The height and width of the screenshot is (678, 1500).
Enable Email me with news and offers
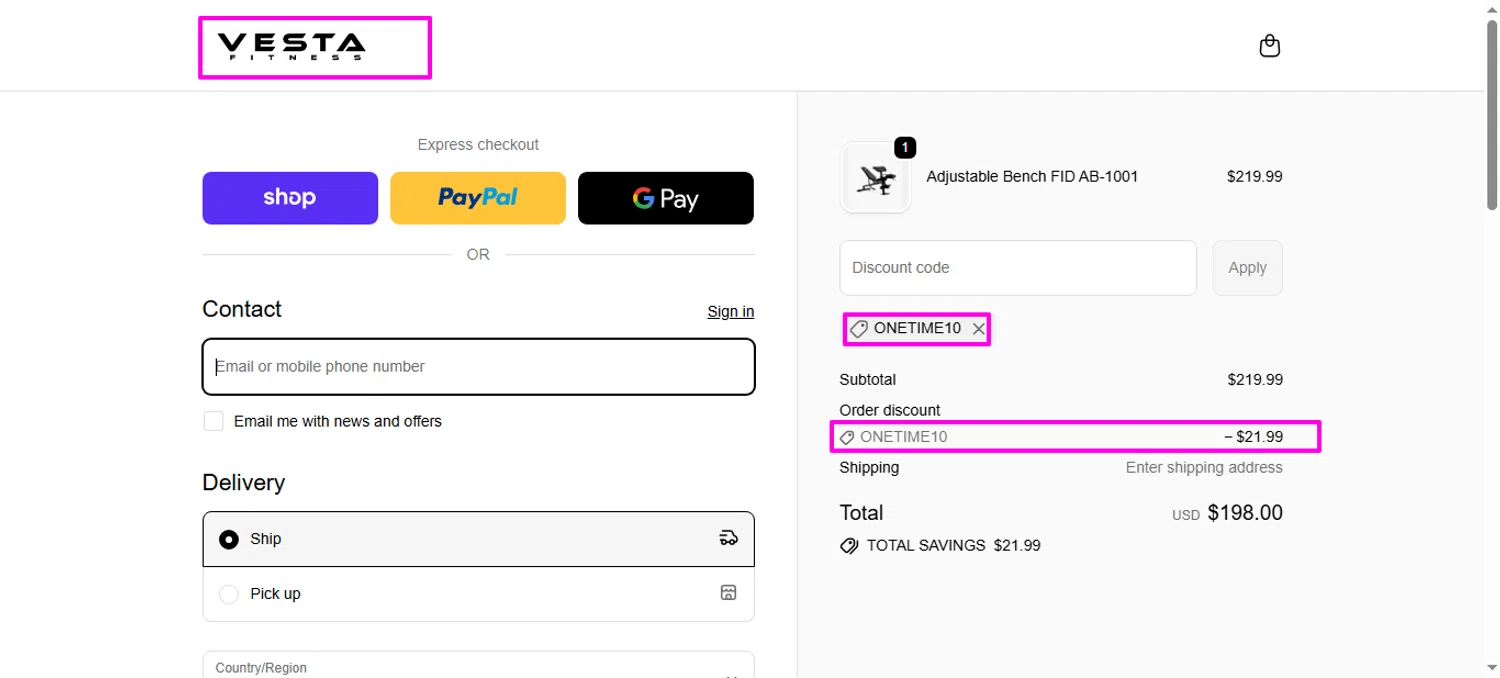click(213, 421)
